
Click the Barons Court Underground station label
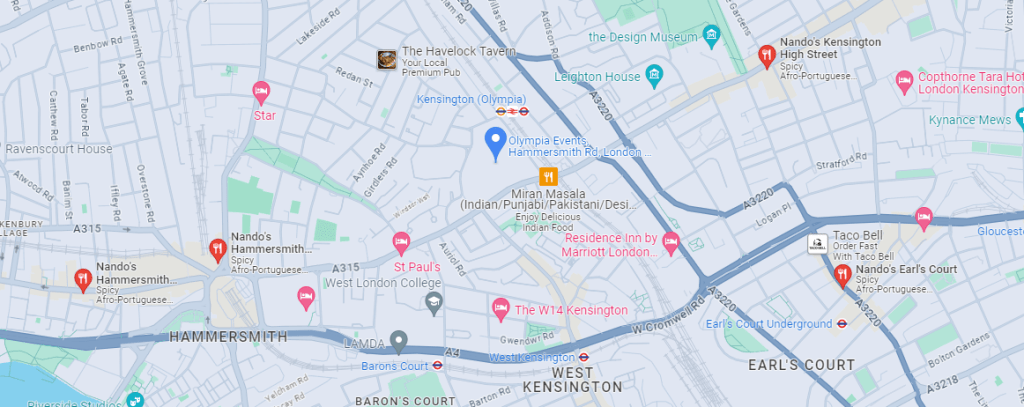[x=394, y=366]
